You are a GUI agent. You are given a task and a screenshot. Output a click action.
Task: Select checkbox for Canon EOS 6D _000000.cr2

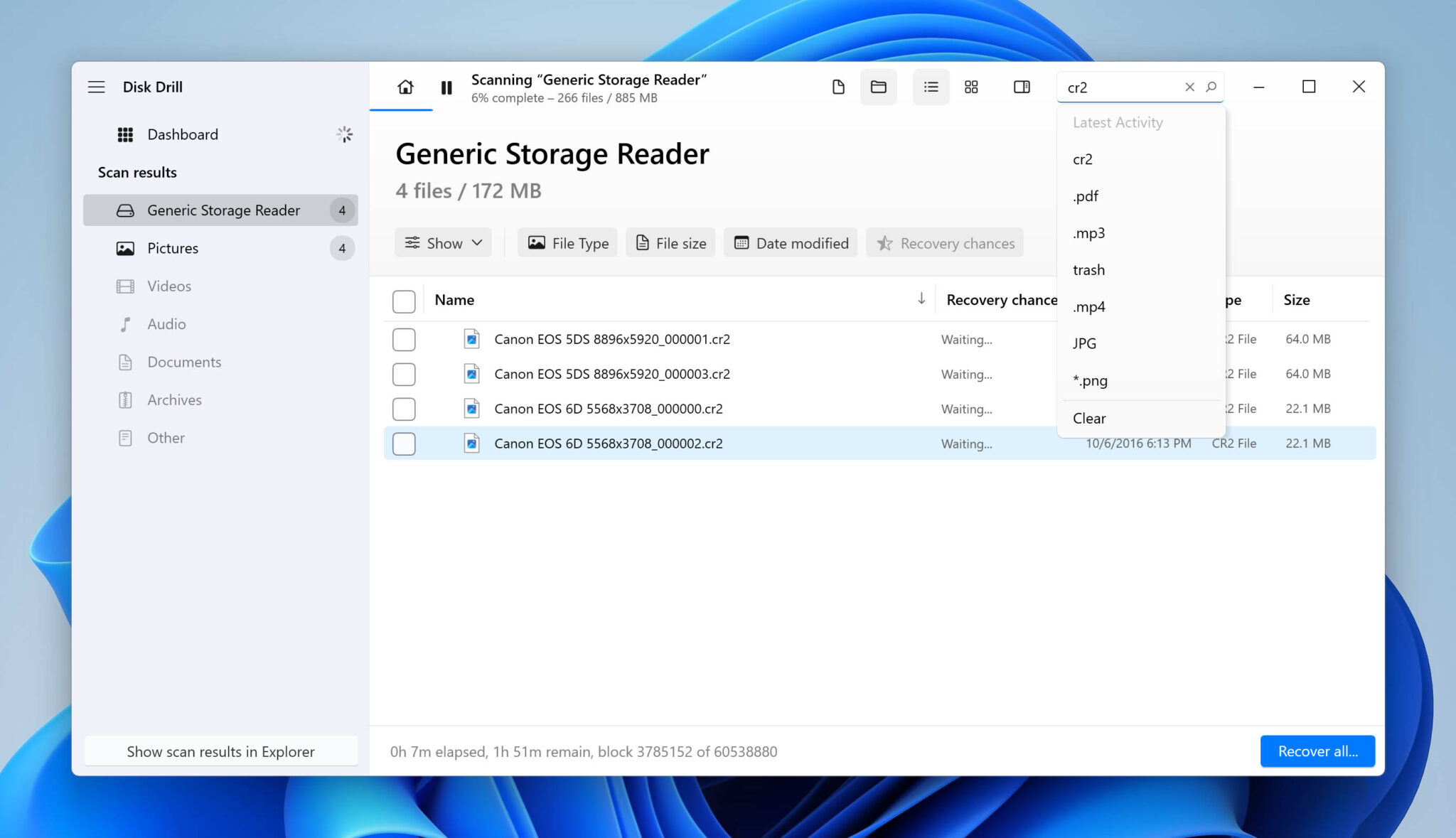point(404,409)
